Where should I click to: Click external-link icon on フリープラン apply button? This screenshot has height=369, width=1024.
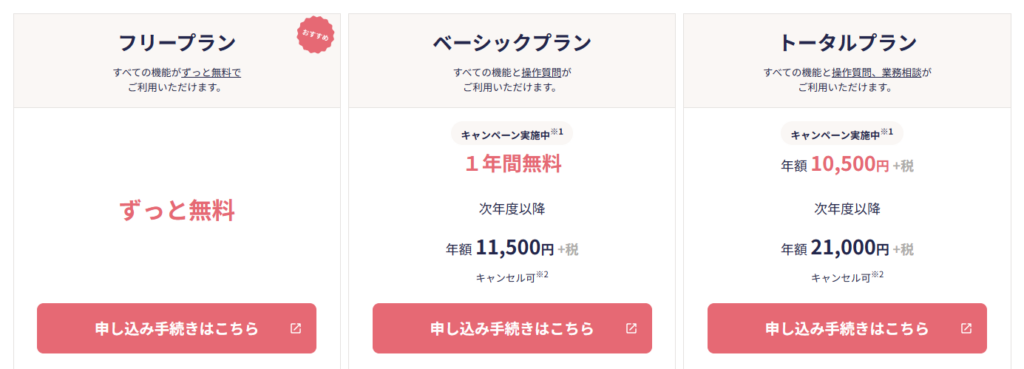295,329
